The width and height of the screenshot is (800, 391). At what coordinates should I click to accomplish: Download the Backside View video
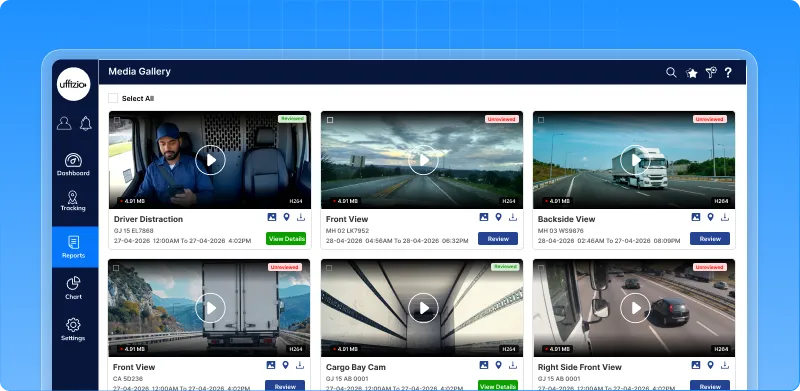point(725,217)
